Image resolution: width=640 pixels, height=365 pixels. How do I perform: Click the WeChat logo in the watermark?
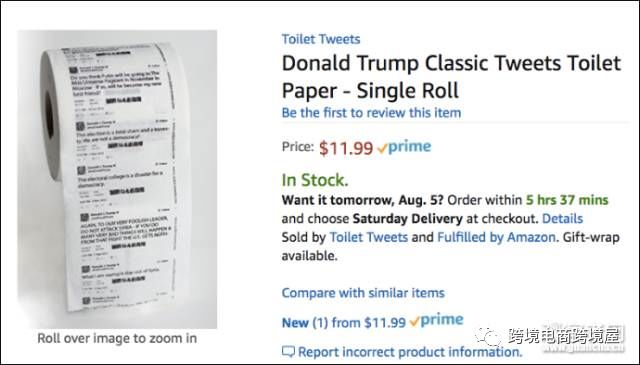[x=487, y=336]
